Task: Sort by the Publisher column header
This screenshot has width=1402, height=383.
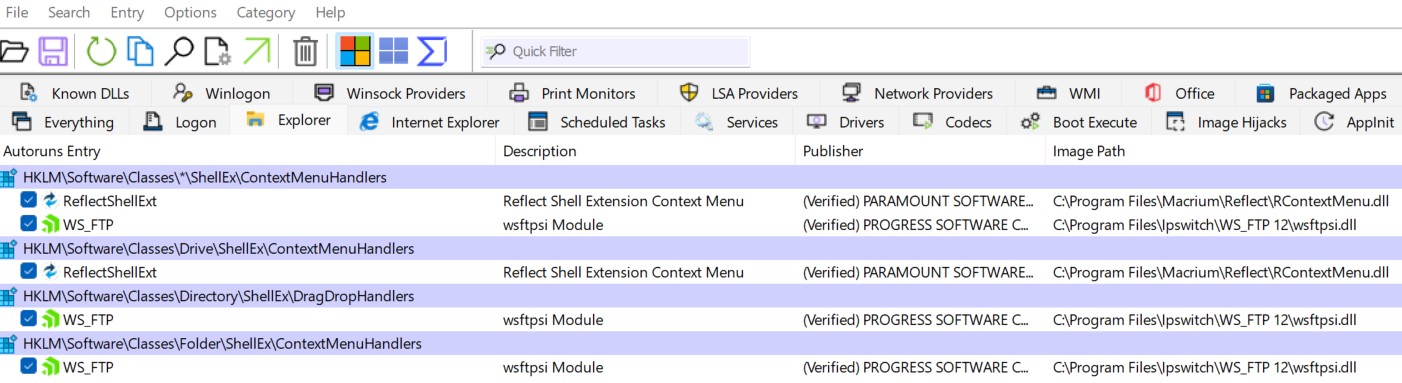Action: coord(920,151)
